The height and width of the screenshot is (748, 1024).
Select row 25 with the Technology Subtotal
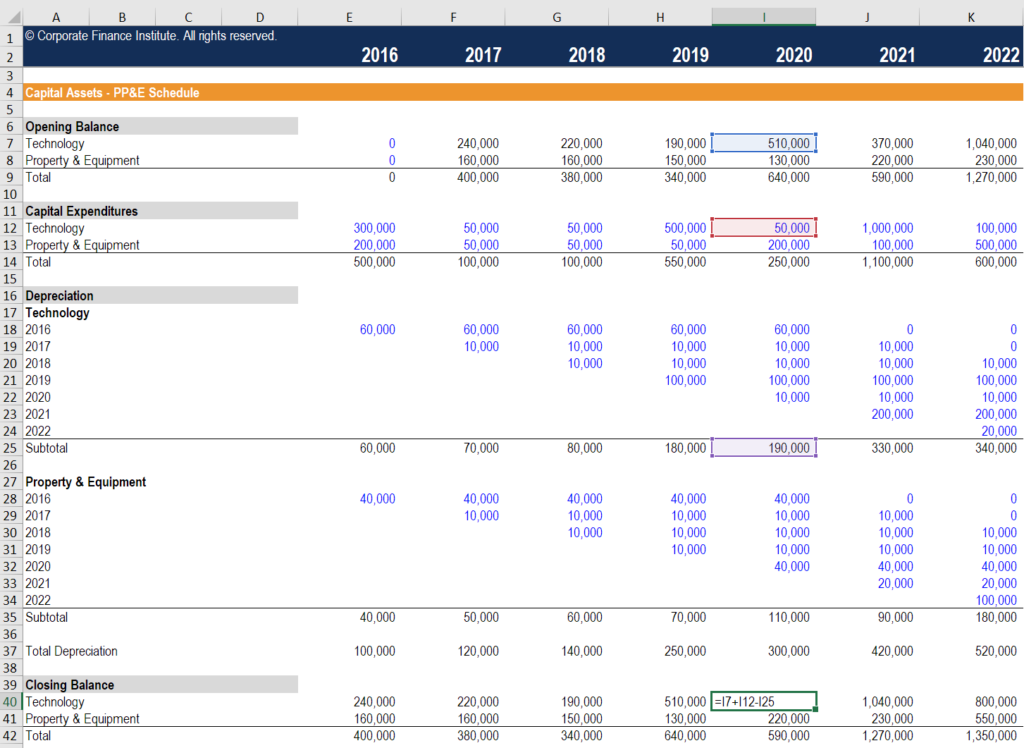pos(11,448)
